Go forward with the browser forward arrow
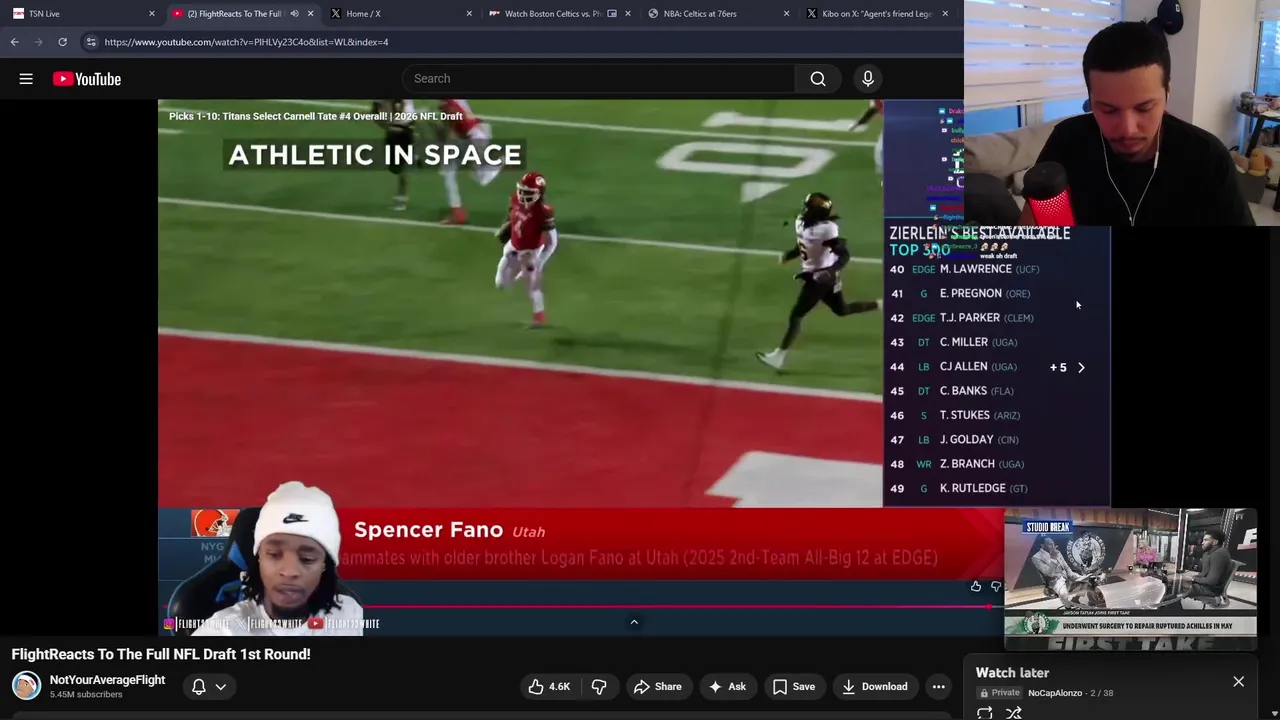The width and height of the screenshot is (1280, 720). [x=39, y=42]
